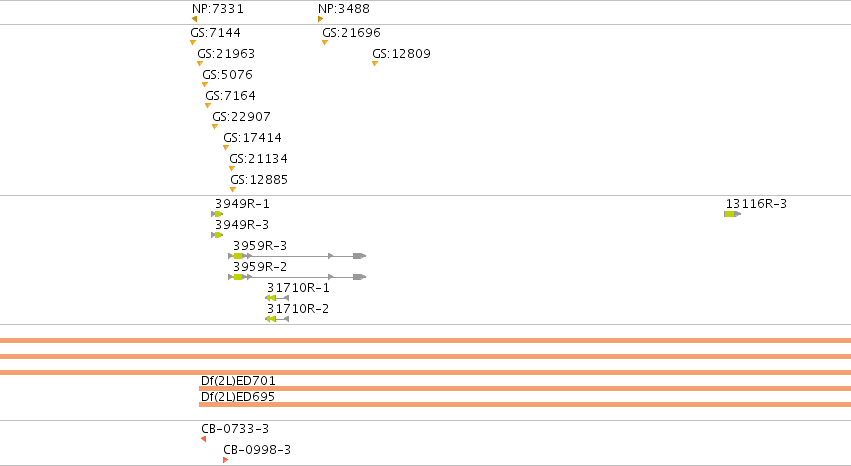Select the Df(2L)ED701 deficiency label
Image resolution: width=851 pixels, height=466 pixels.
point(238,381)
